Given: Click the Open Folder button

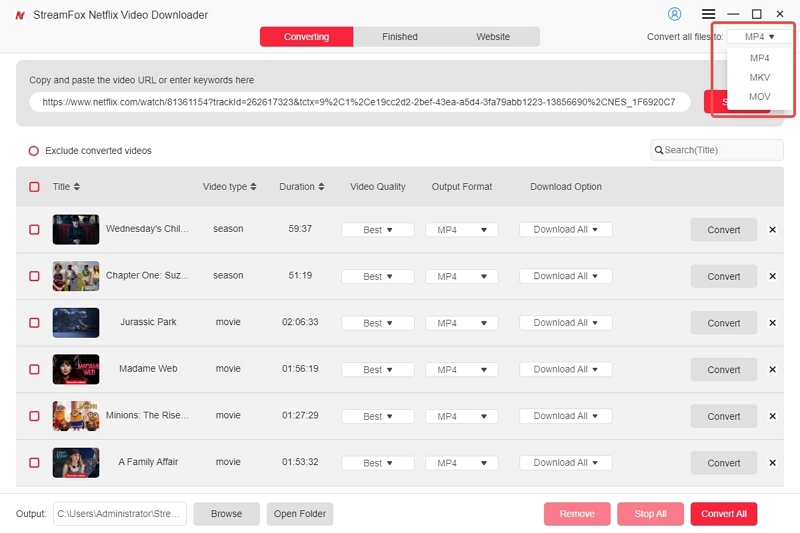Looking at the screenshot, I should [x=299, y=514].
